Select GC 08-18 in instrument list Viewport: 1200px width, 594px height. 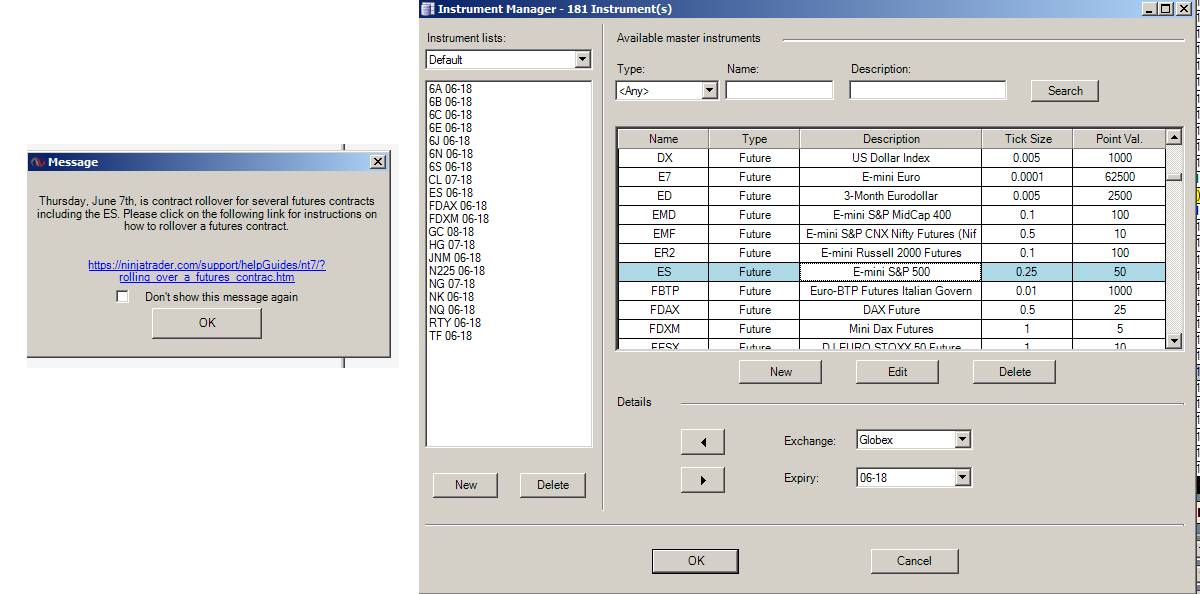(x=451, y=232)
